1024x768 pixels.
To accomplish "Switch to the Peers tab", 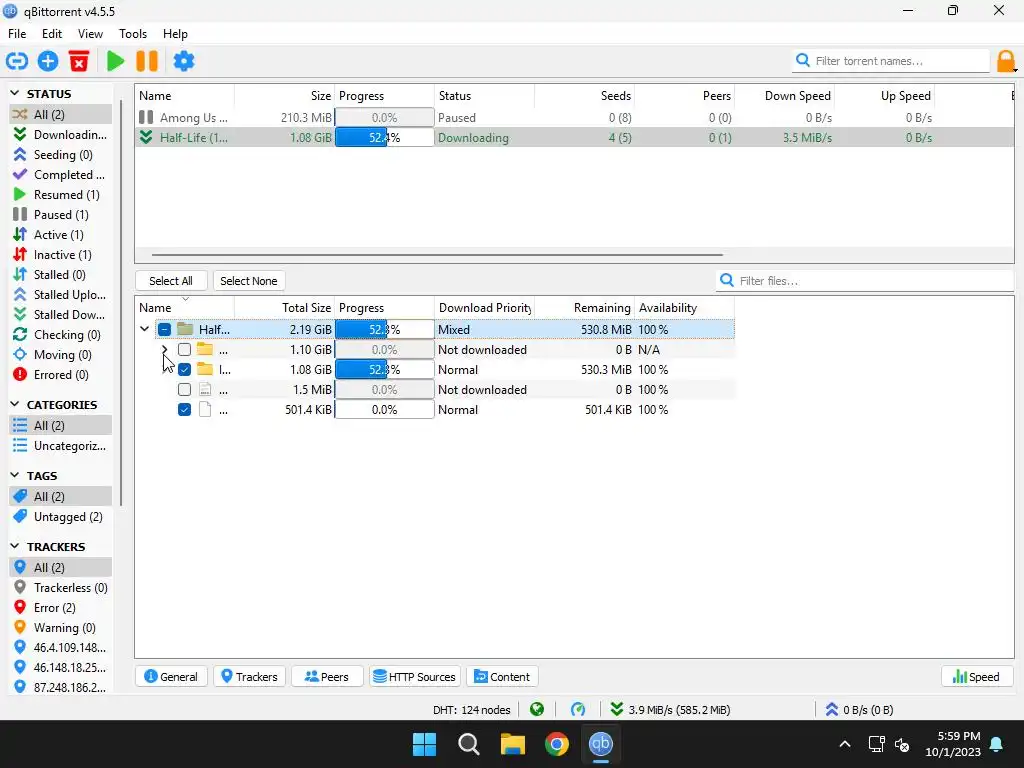I will click(x=327, y=677).
